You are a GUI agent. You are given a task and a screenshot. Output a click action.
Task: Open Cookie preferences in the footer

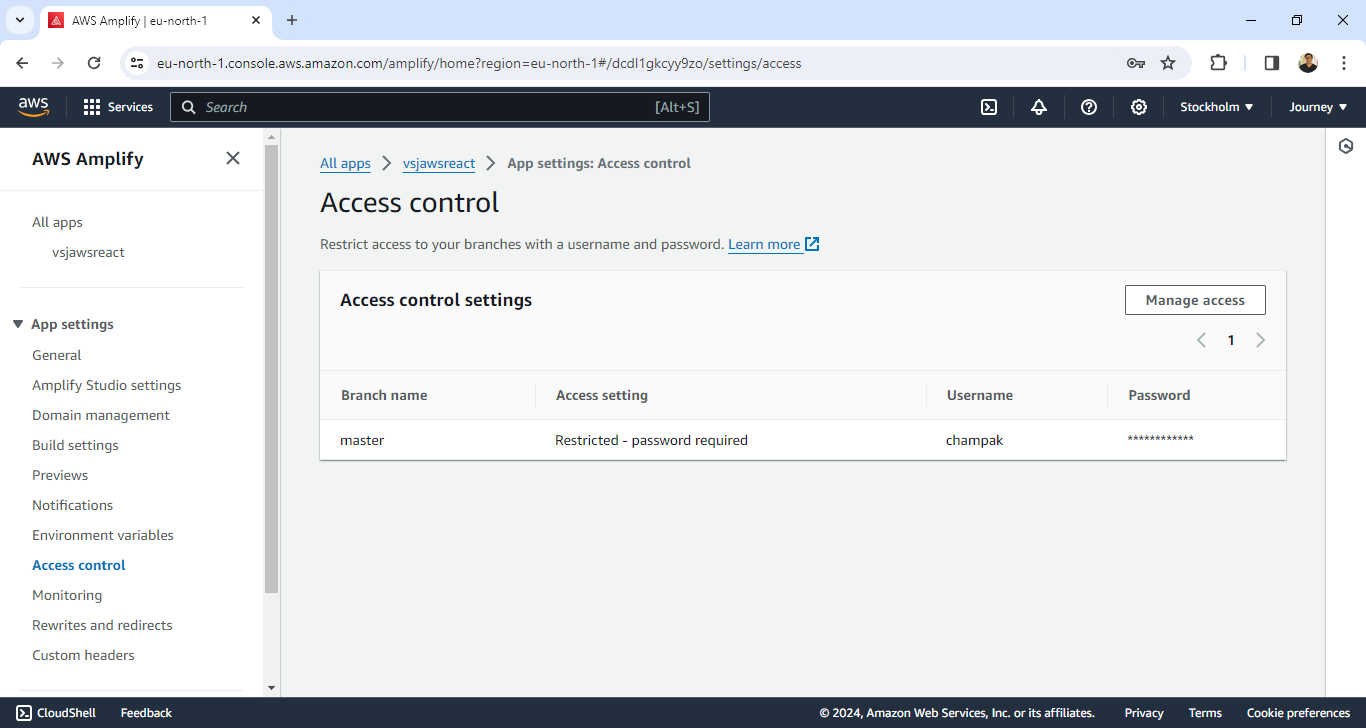[x=1298, y=713]
